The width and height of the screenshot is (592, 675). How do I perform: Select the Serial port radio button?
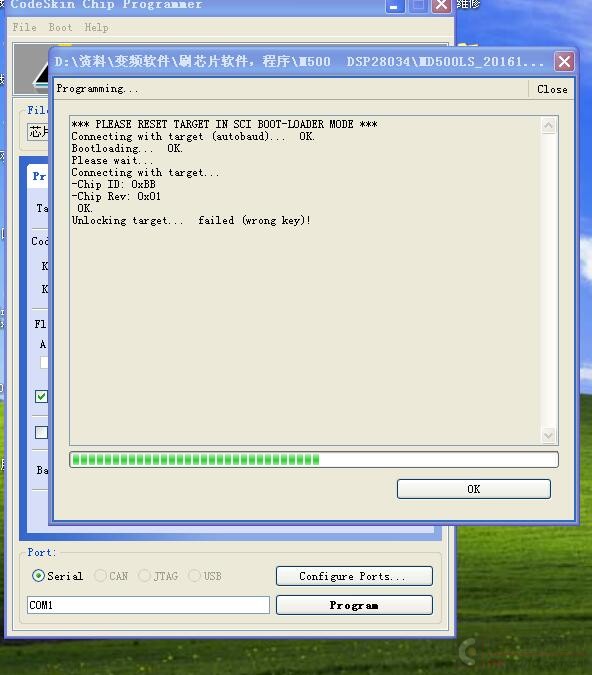38,576
